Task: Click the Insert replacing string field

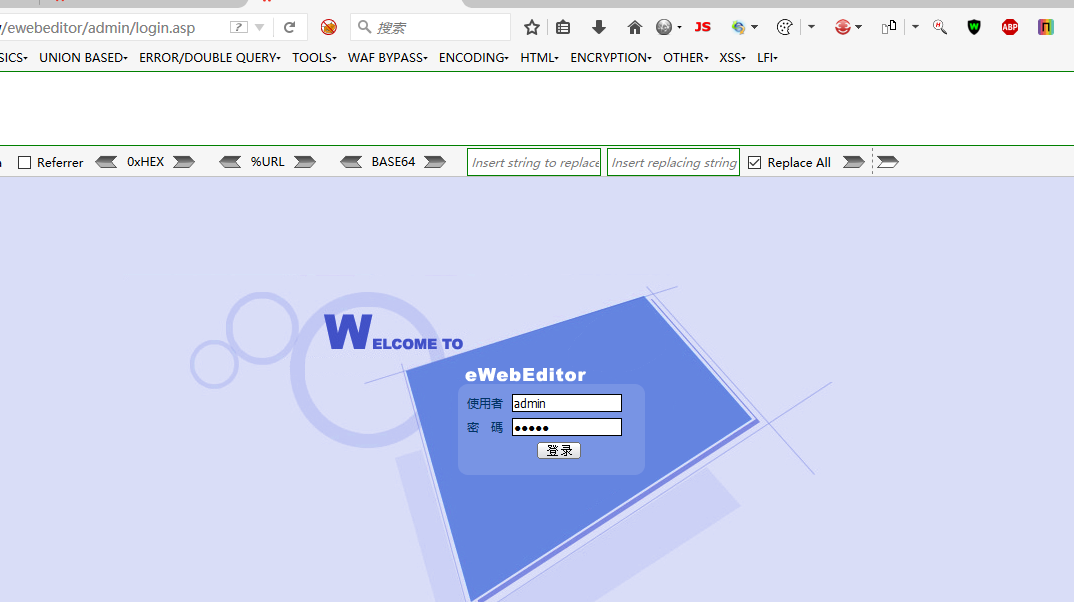Action: tap(673, 162)
